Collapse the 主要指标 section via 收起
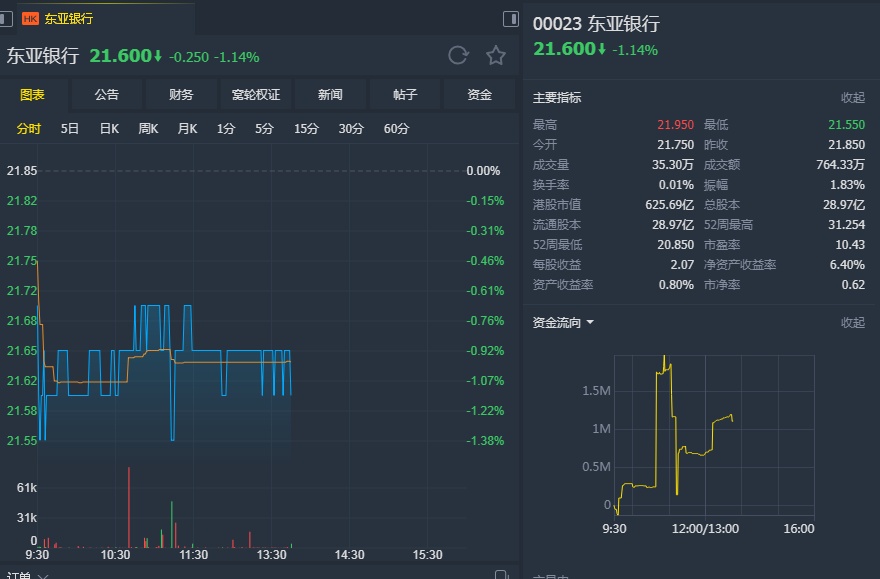This screenshot has width=880, height=579. point(852,98)
